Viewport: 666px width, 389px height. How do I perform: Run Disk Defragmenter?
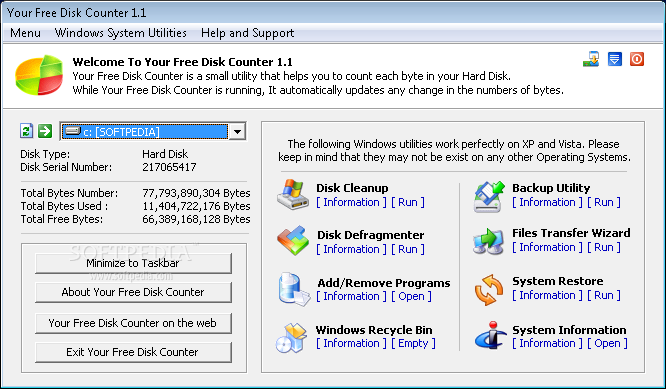408,249
